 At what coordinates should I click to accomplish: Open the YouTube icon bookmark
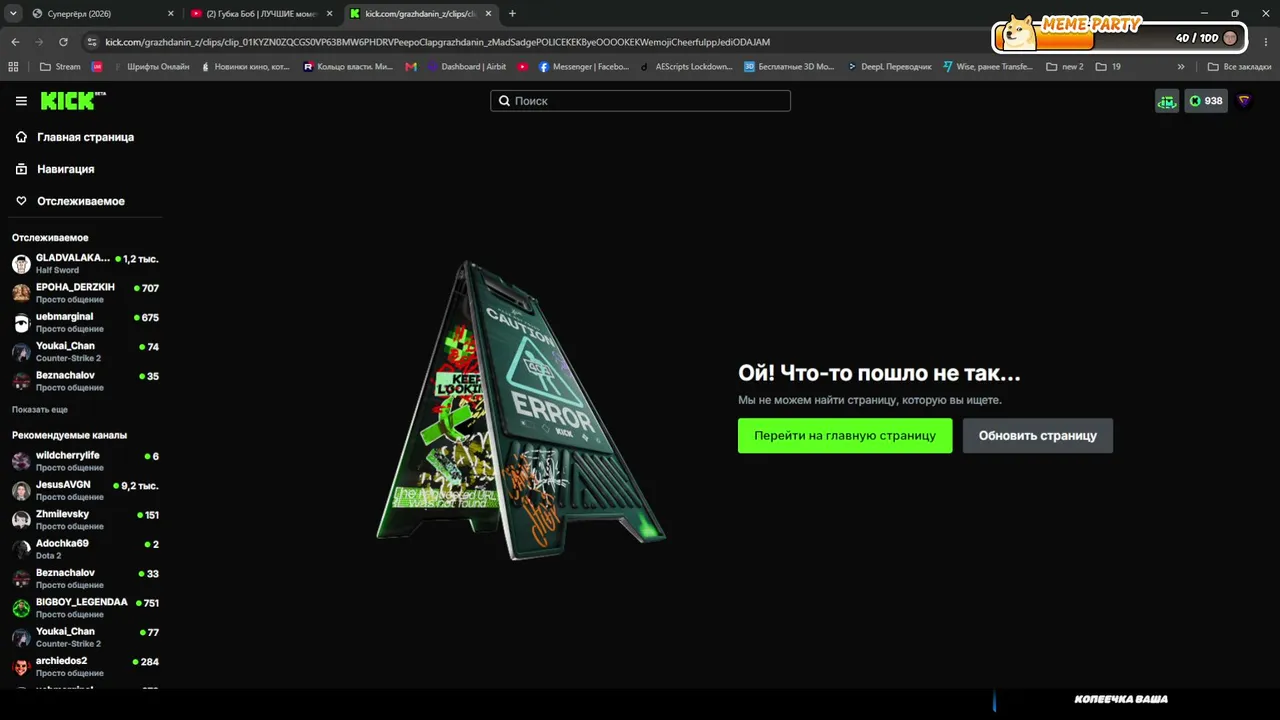coord(522,67)
